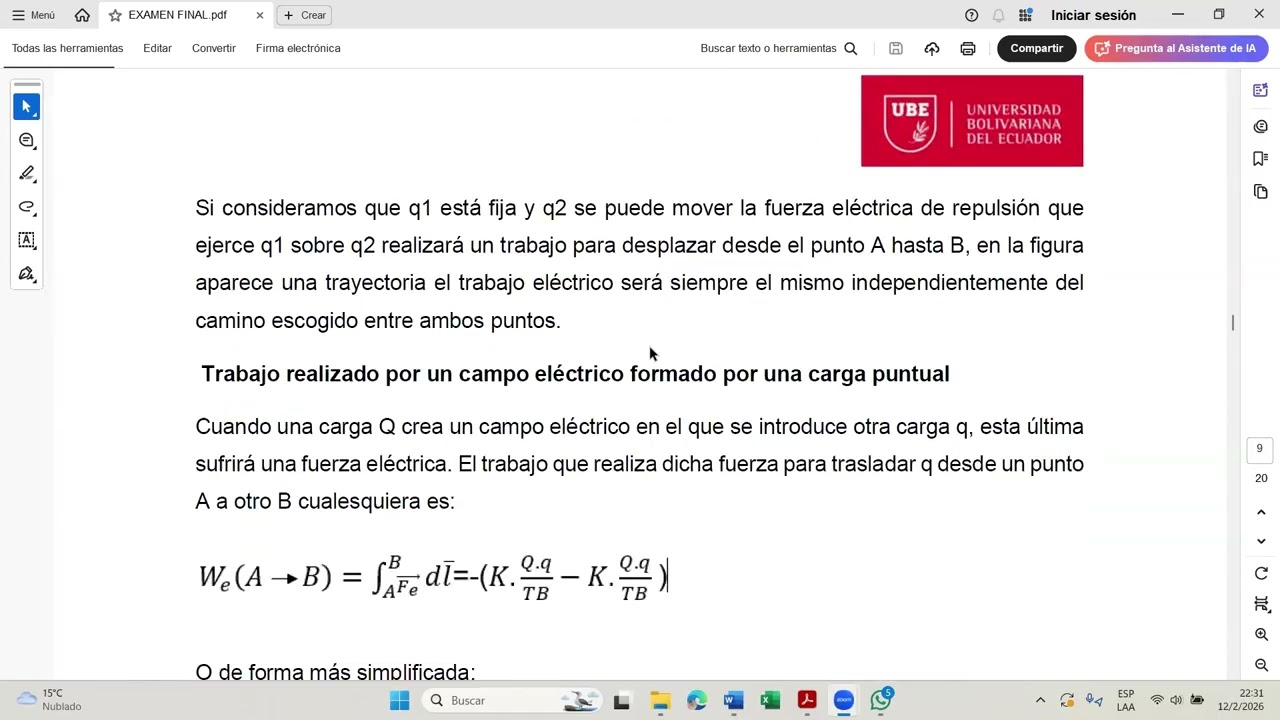The image size is (1280, 720).
Task: Click Iniciar sesión
Action: (x=1093, y=15)
